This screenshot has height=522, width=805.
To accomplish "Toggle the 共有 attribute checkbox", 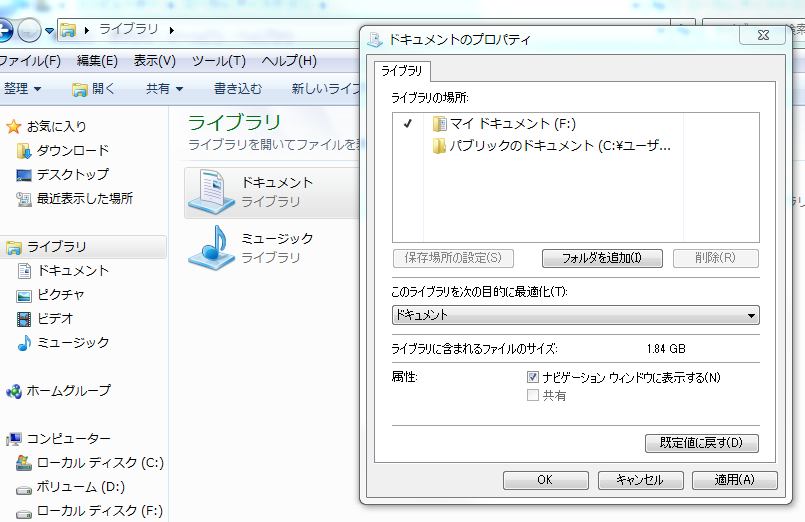I will (x=532, y=395).
